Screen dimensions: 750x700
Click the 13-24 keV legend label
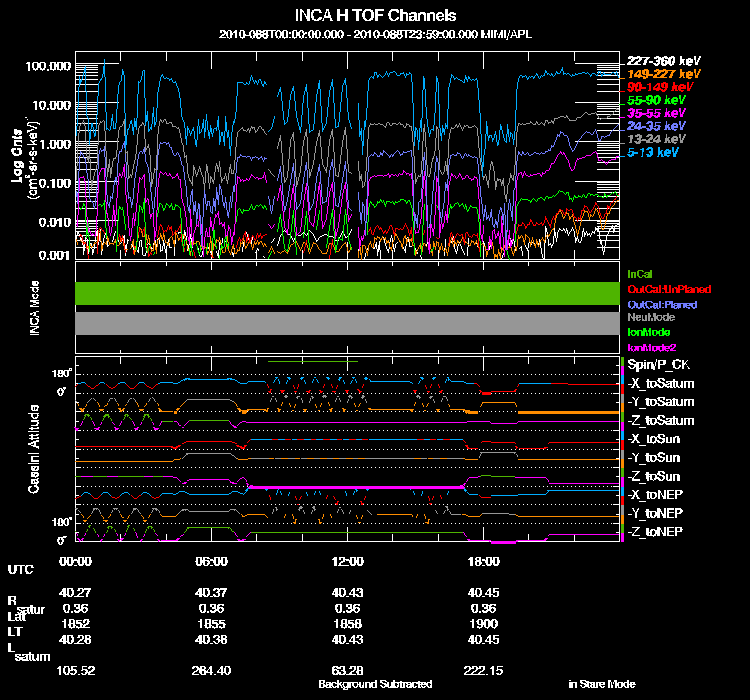tap(656, 139)
